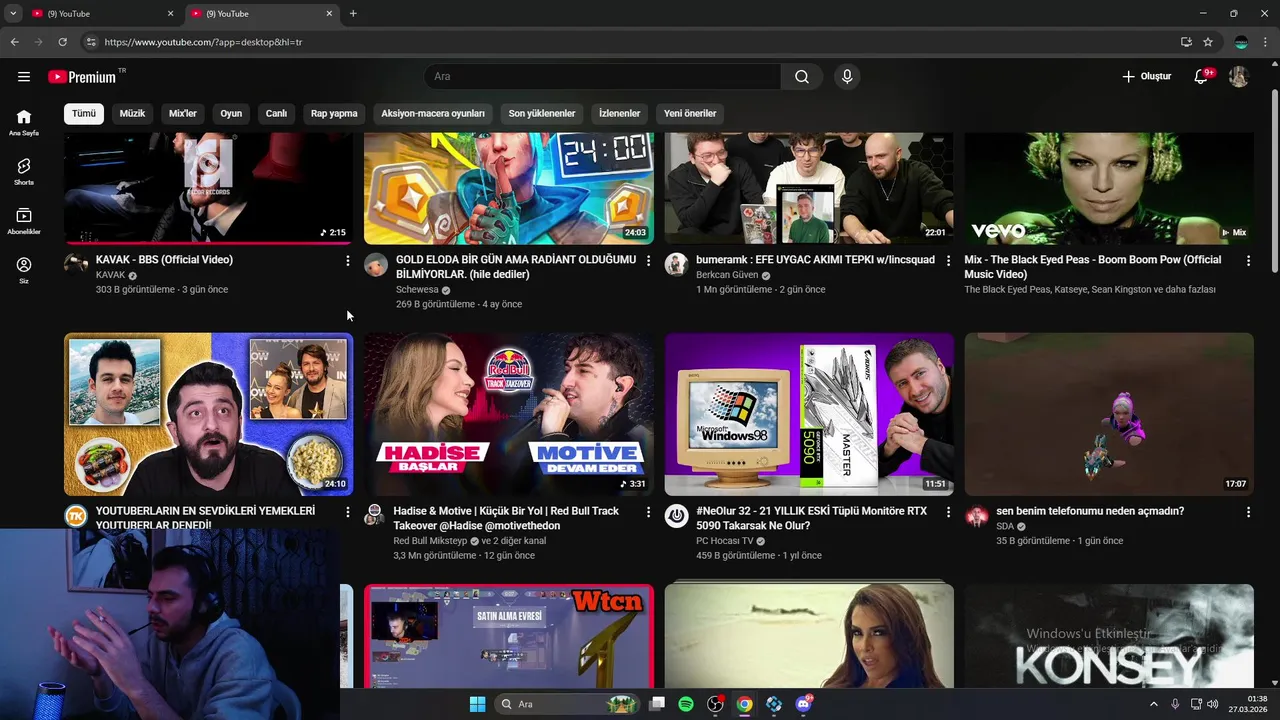Open Shorts from the sidebar
This screenshot has width=1280, height=720.
tap(24, 171)
